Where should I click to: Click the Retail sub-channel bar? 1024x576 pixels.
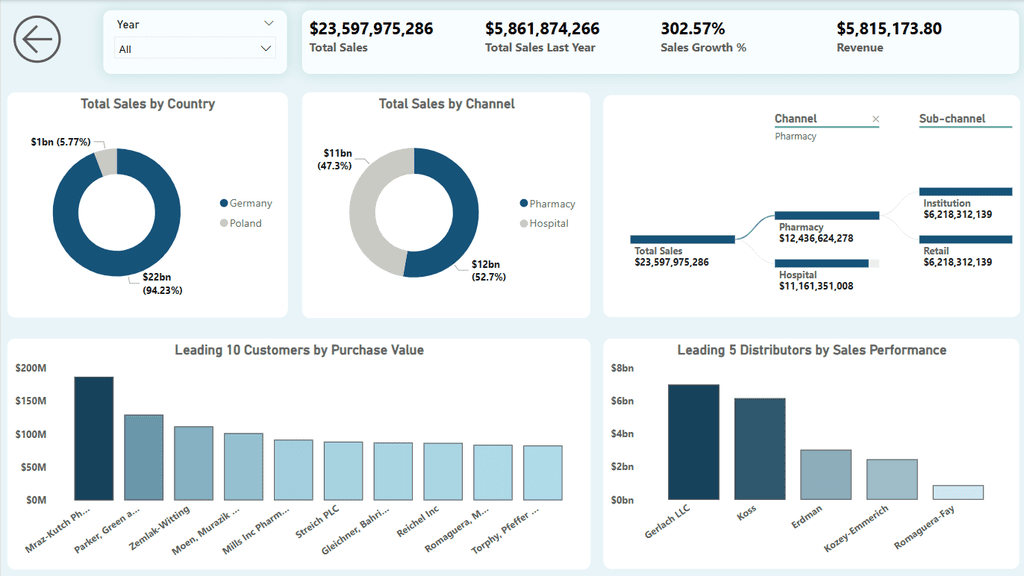point(965,240)
